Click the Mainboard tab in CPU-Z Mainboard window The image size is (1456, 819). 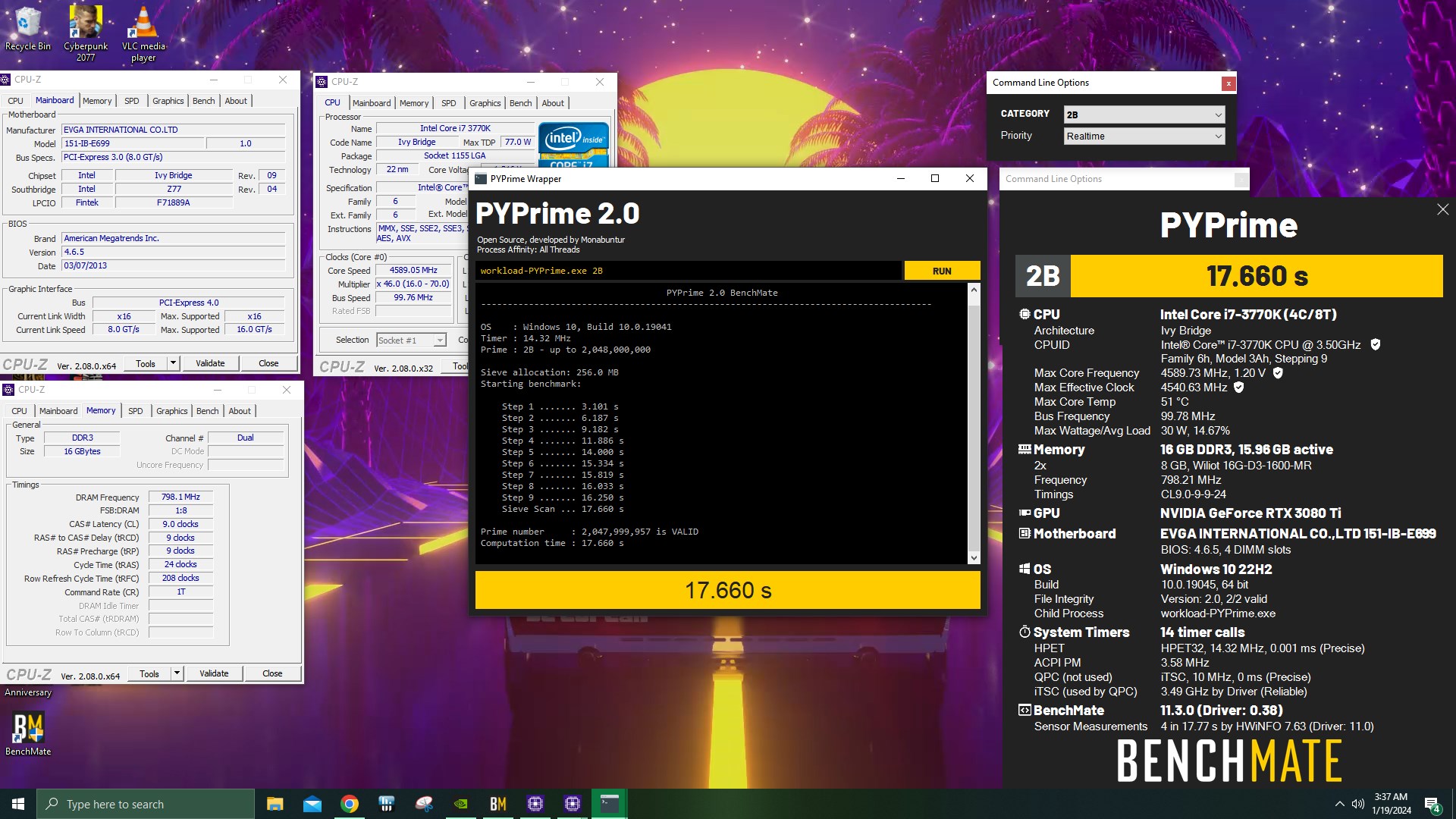tap(55, 100)
